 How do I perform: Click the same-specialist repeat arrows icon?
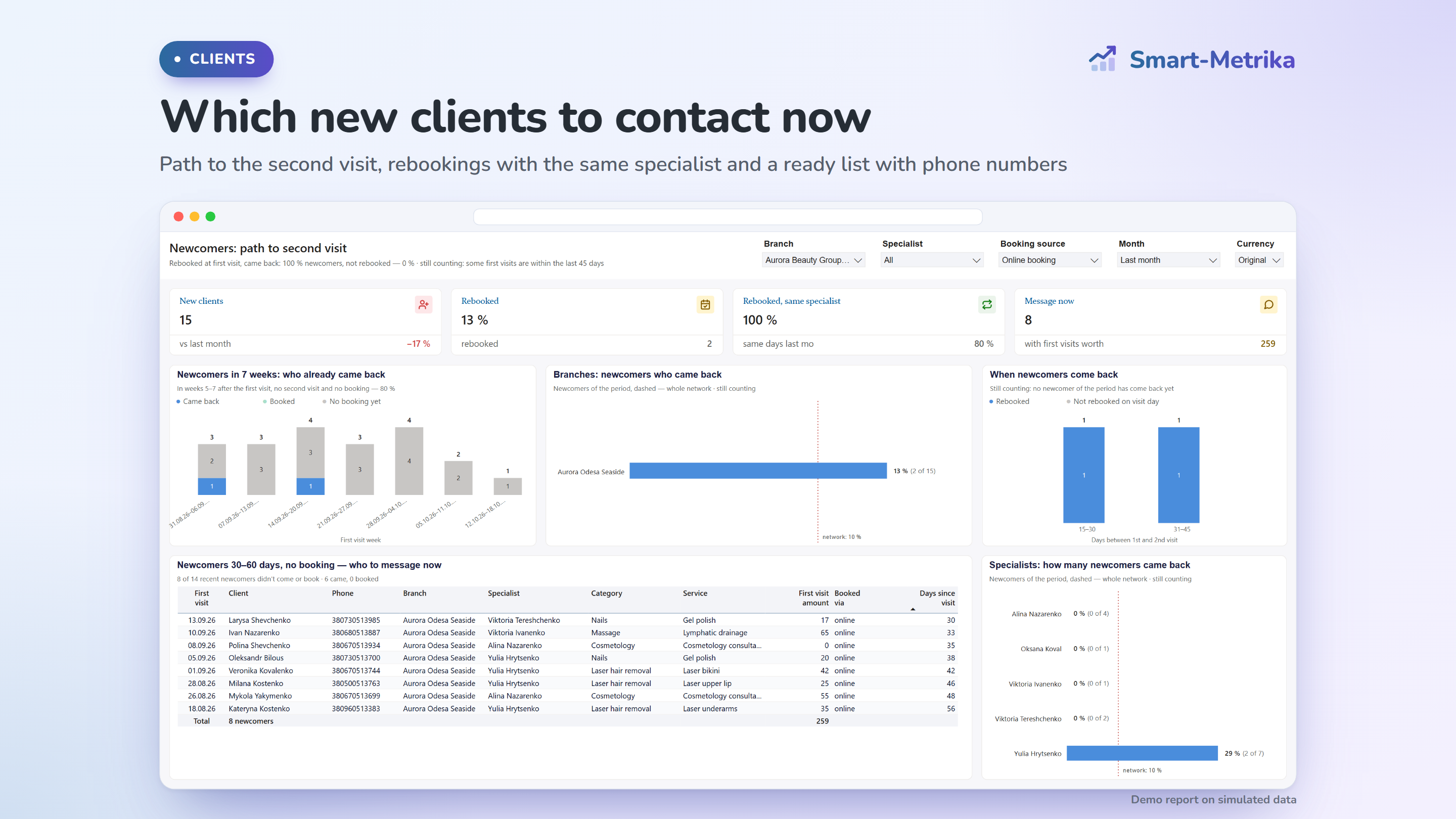[987, 305]
